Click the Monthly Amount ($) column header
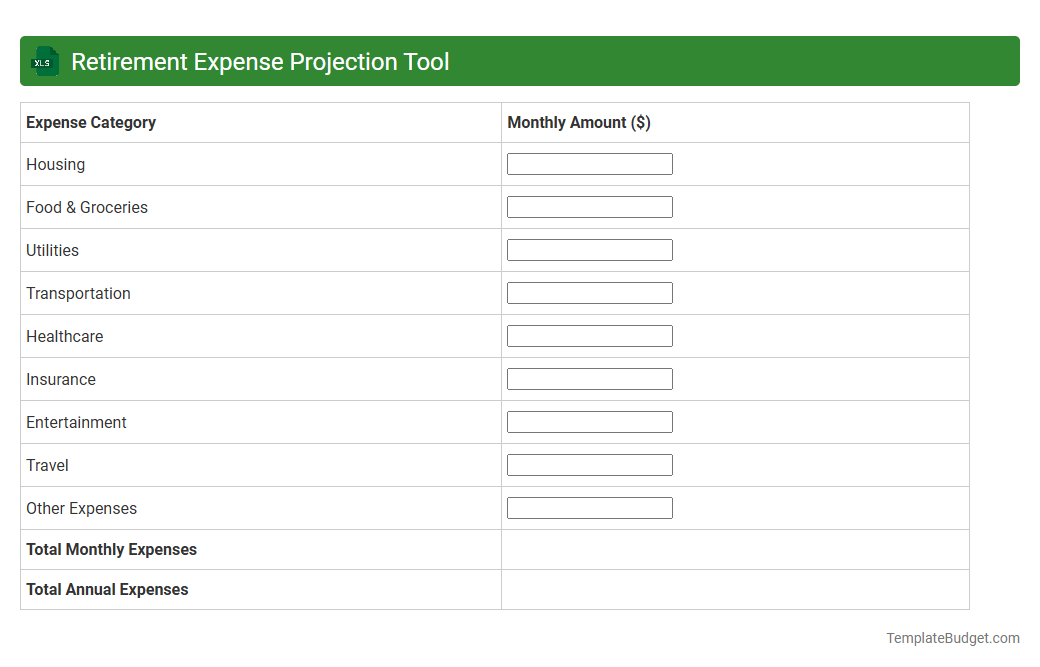Viewport: 1040px width, 667px height. pyautogui.click(x=577, y=122)
